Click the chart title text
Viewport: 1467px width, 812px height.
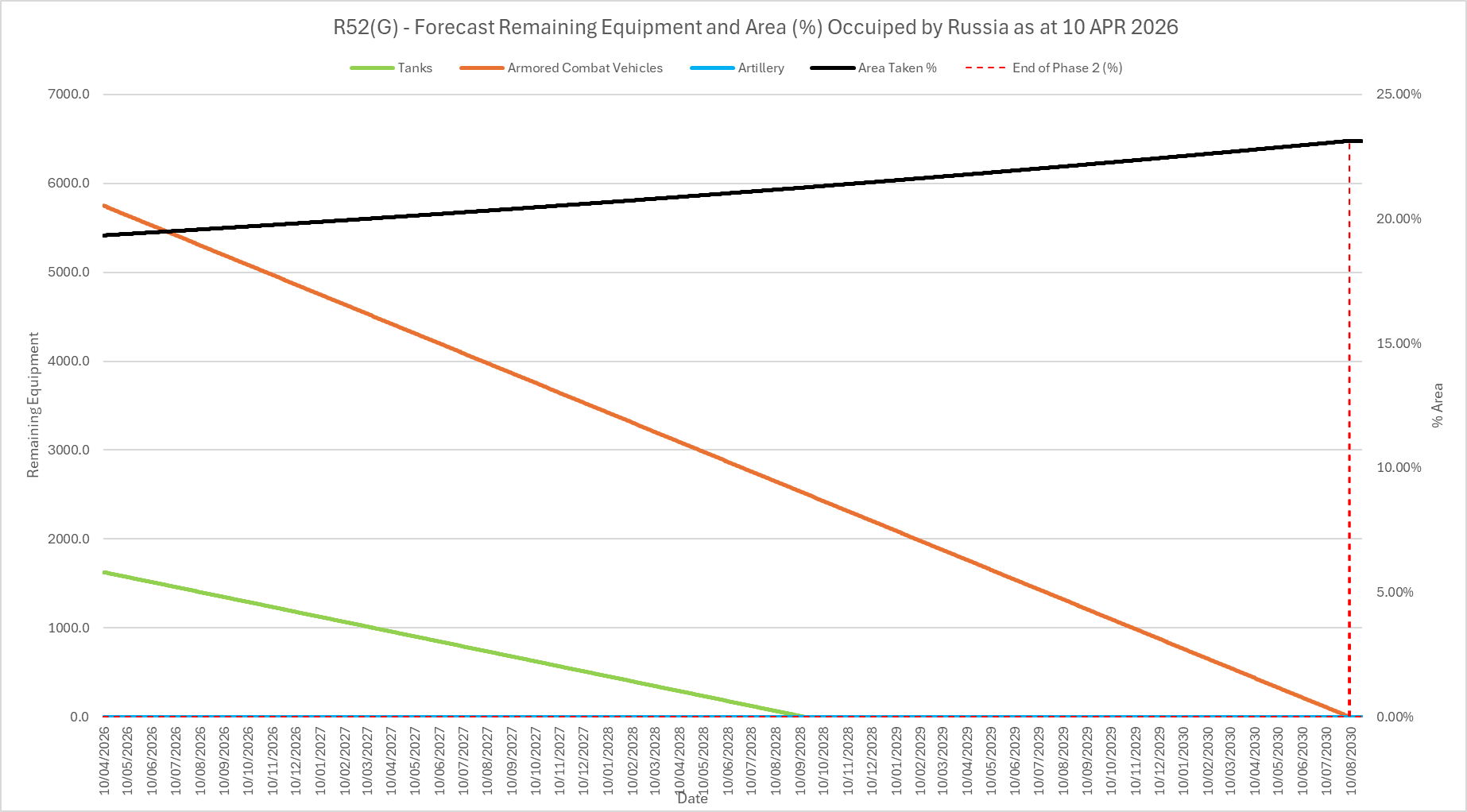[755, 27]
